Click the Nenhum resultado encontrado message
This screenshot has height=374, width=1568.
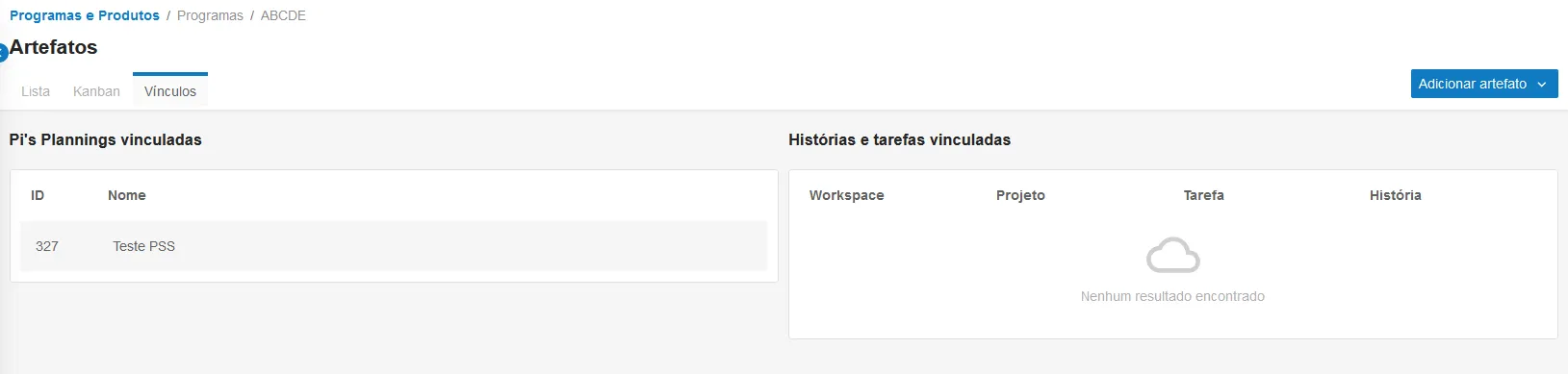click(1172, 296)
